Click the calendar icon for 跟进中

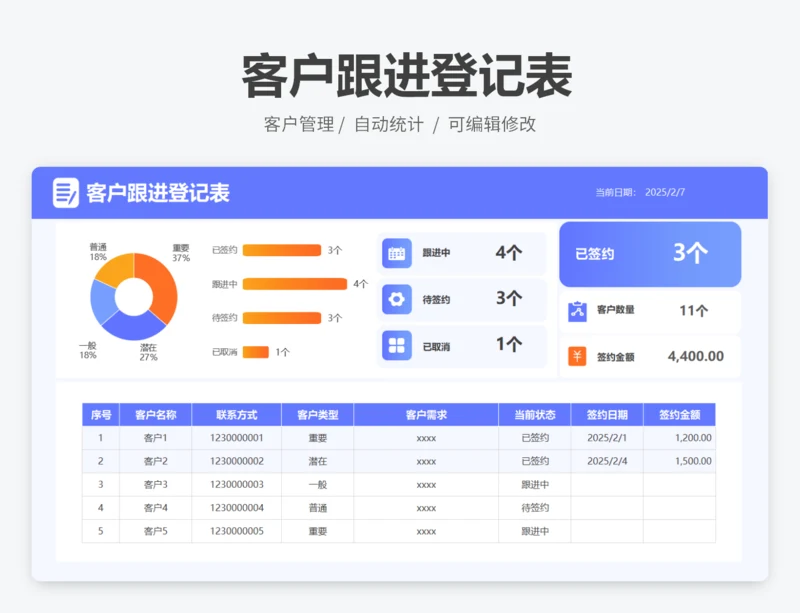coord(396,253)
